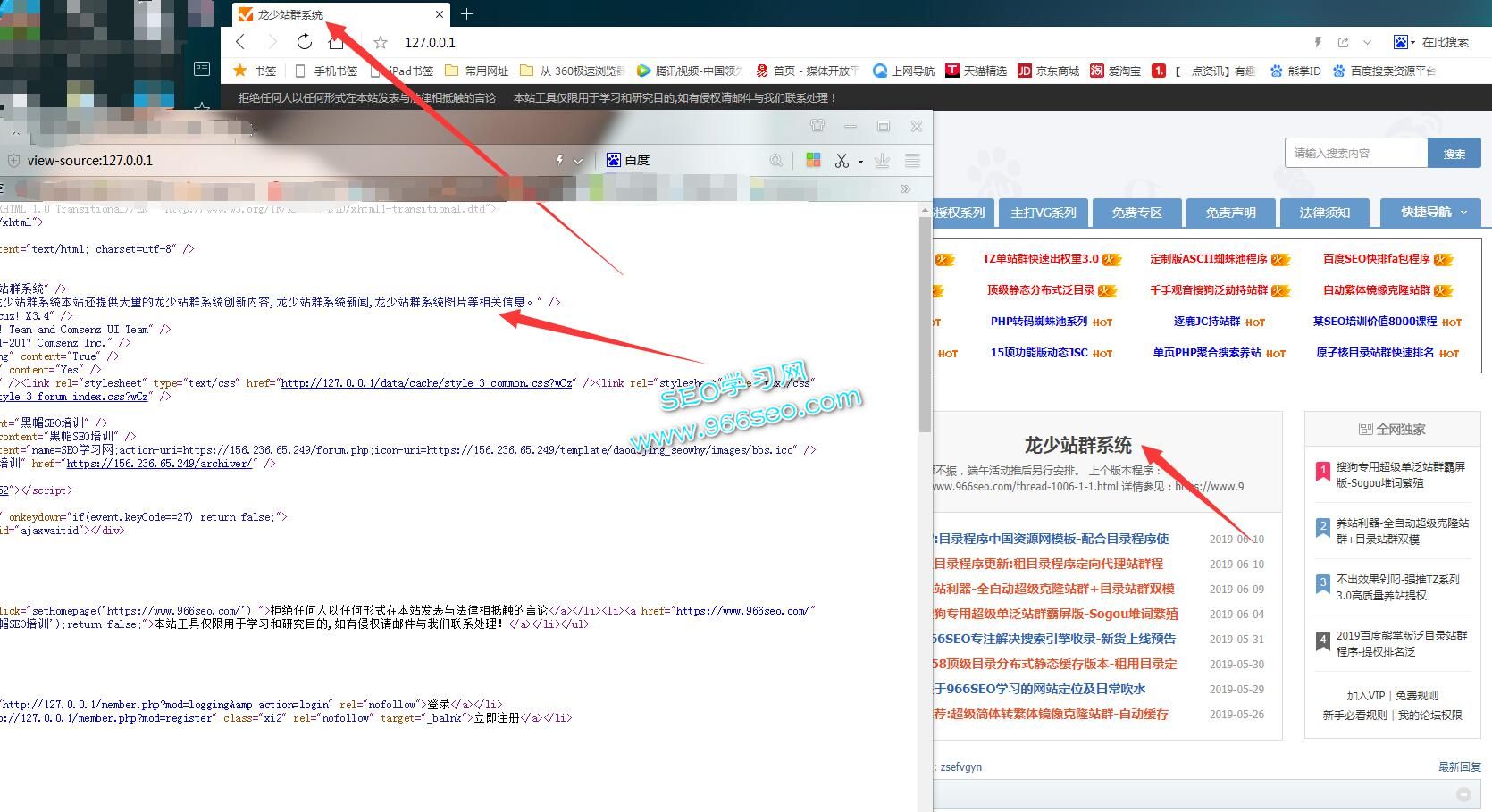Click the lightning icon in view-source address bar

coord(559,161)
